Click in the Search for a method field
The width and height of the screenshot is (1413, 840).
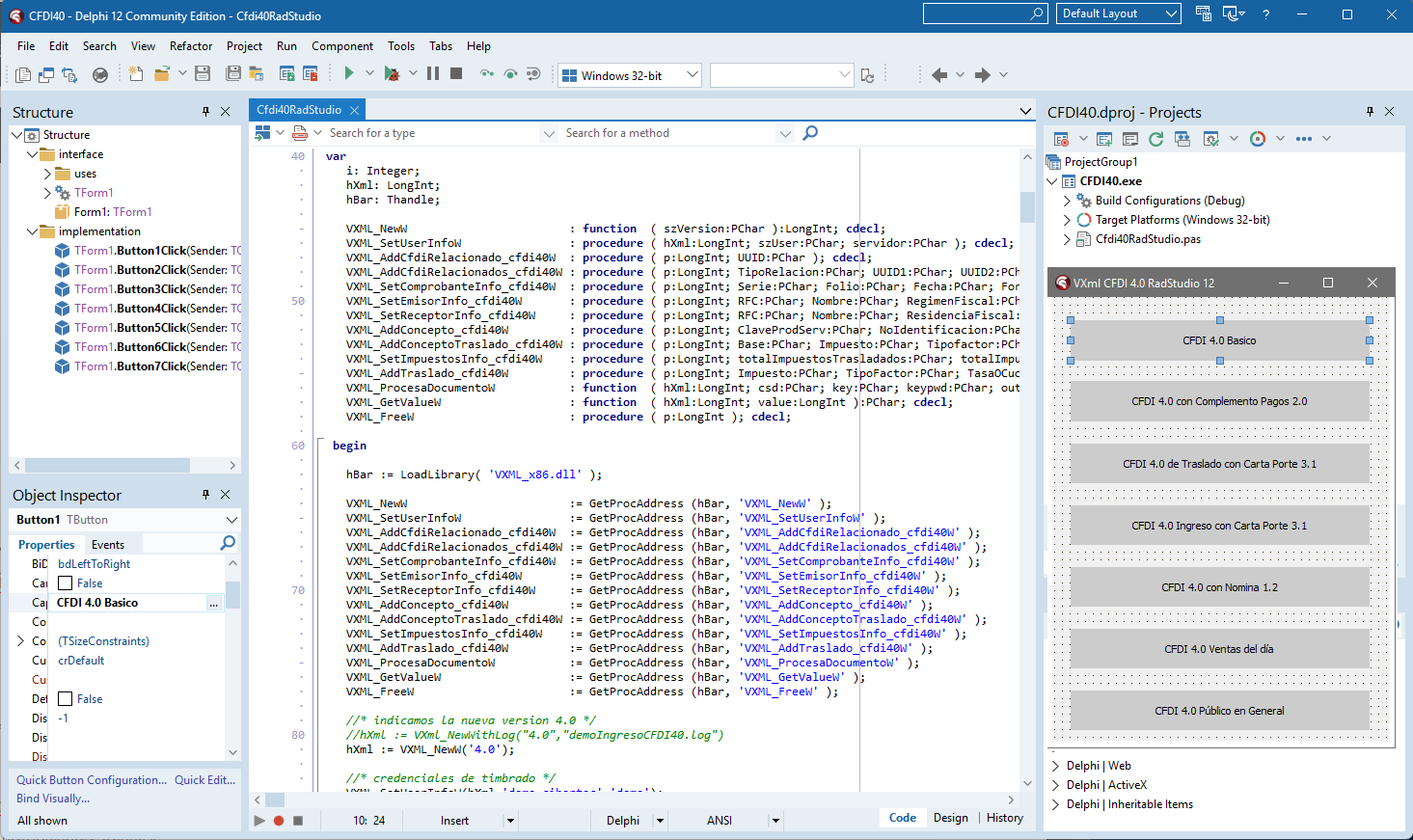[670, 133]
